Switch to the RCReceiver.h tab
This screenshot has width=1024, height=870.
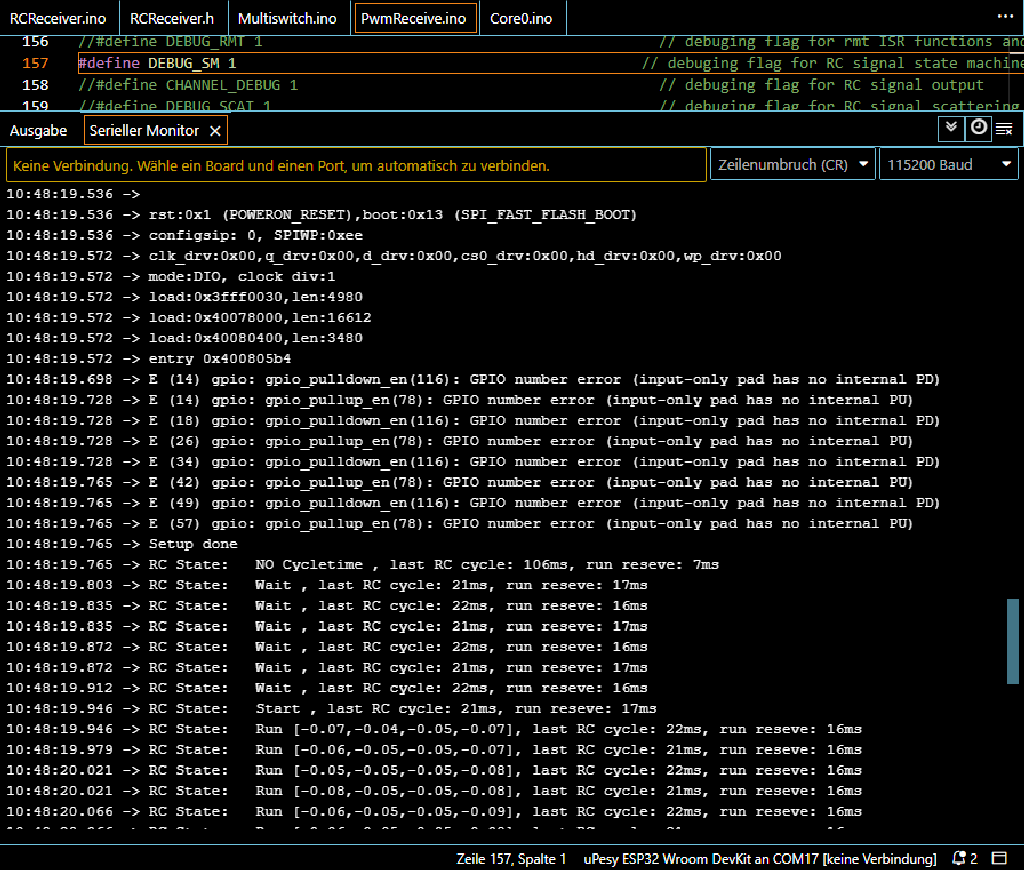click(172, 18)
